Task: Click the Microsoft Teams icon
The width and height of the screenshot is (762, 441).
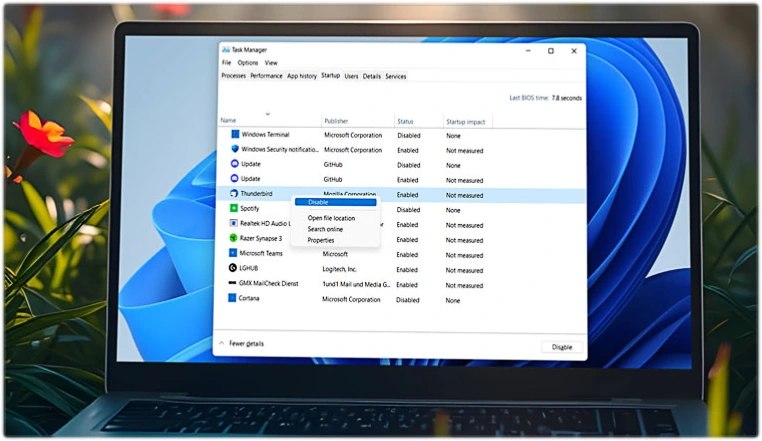Action: tap(232, 253)
